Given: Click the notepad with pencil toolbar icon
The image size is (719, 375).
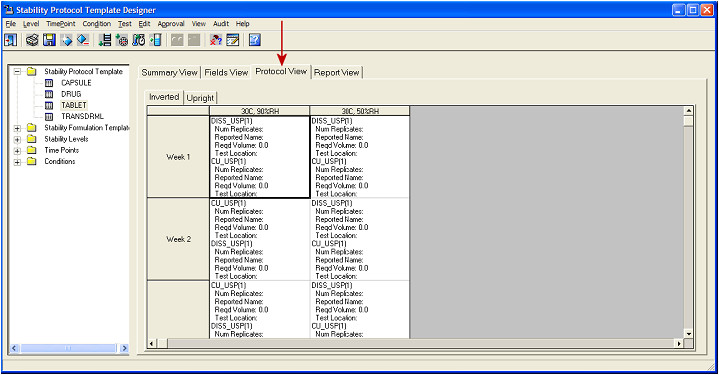Looking at the screenshot, I should tap(233, 40).
